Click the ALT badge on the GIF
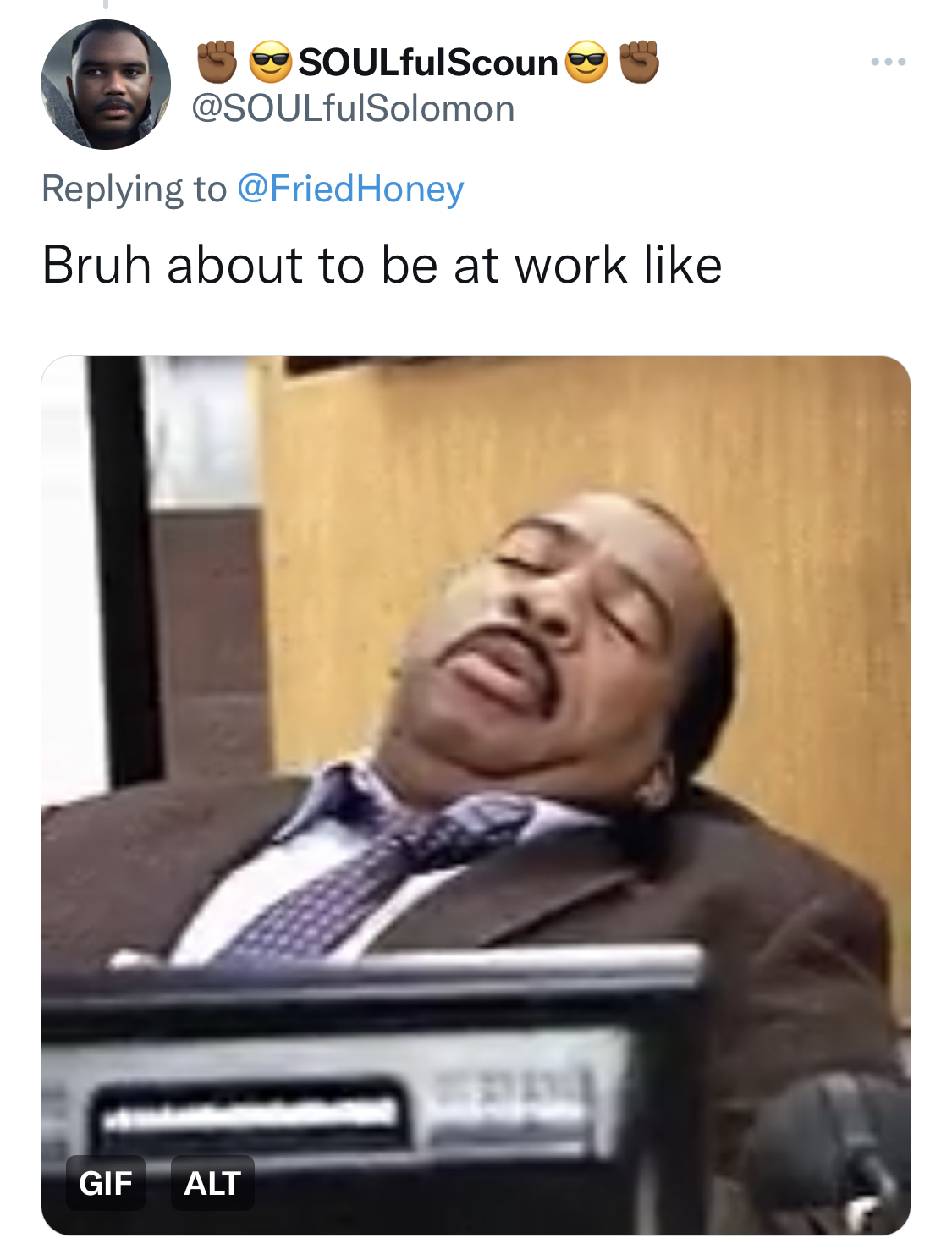This screenshot has height=1249, width=952. (212, 1182)
